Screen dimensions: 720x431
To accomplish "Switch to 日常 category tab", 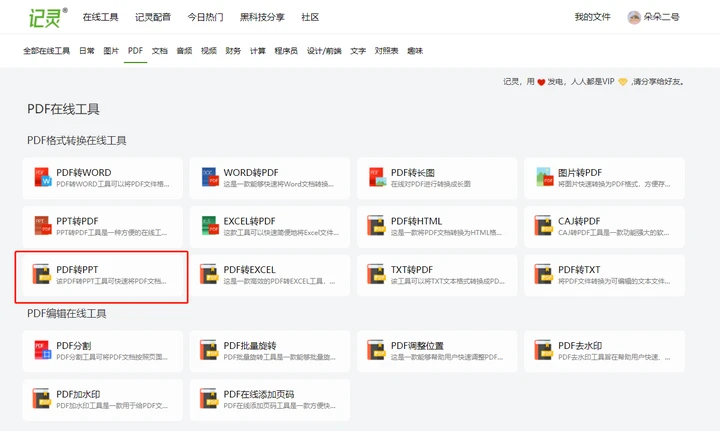I will click(x=87, y=51).
